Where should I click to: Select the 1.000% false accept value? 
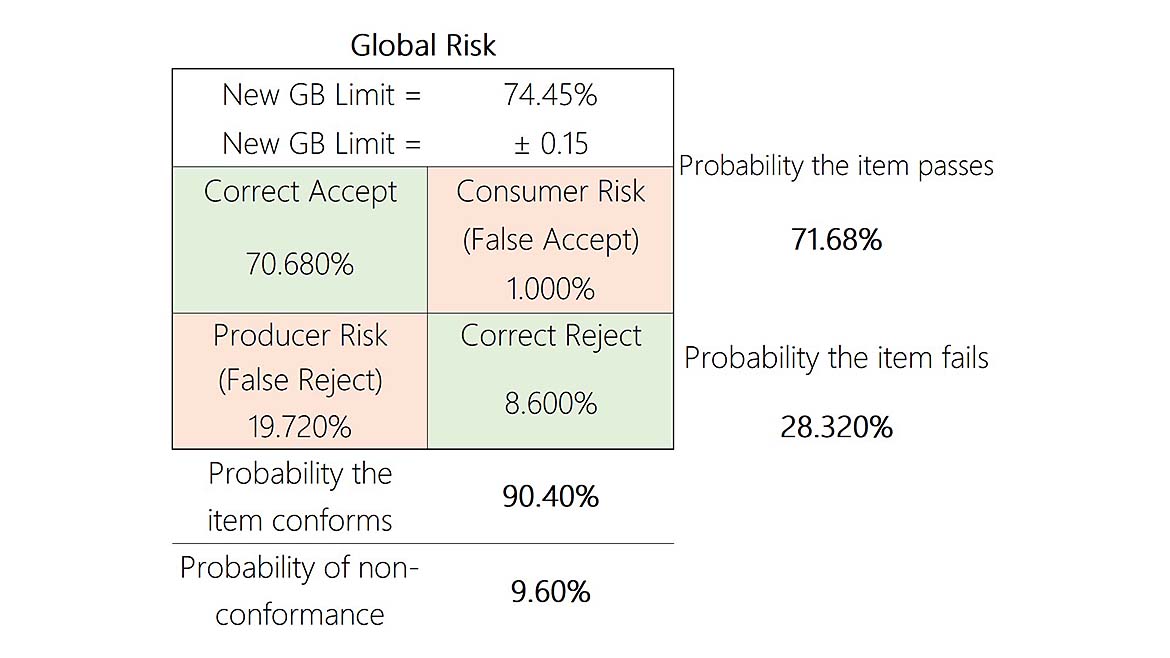tap(550, 289)
